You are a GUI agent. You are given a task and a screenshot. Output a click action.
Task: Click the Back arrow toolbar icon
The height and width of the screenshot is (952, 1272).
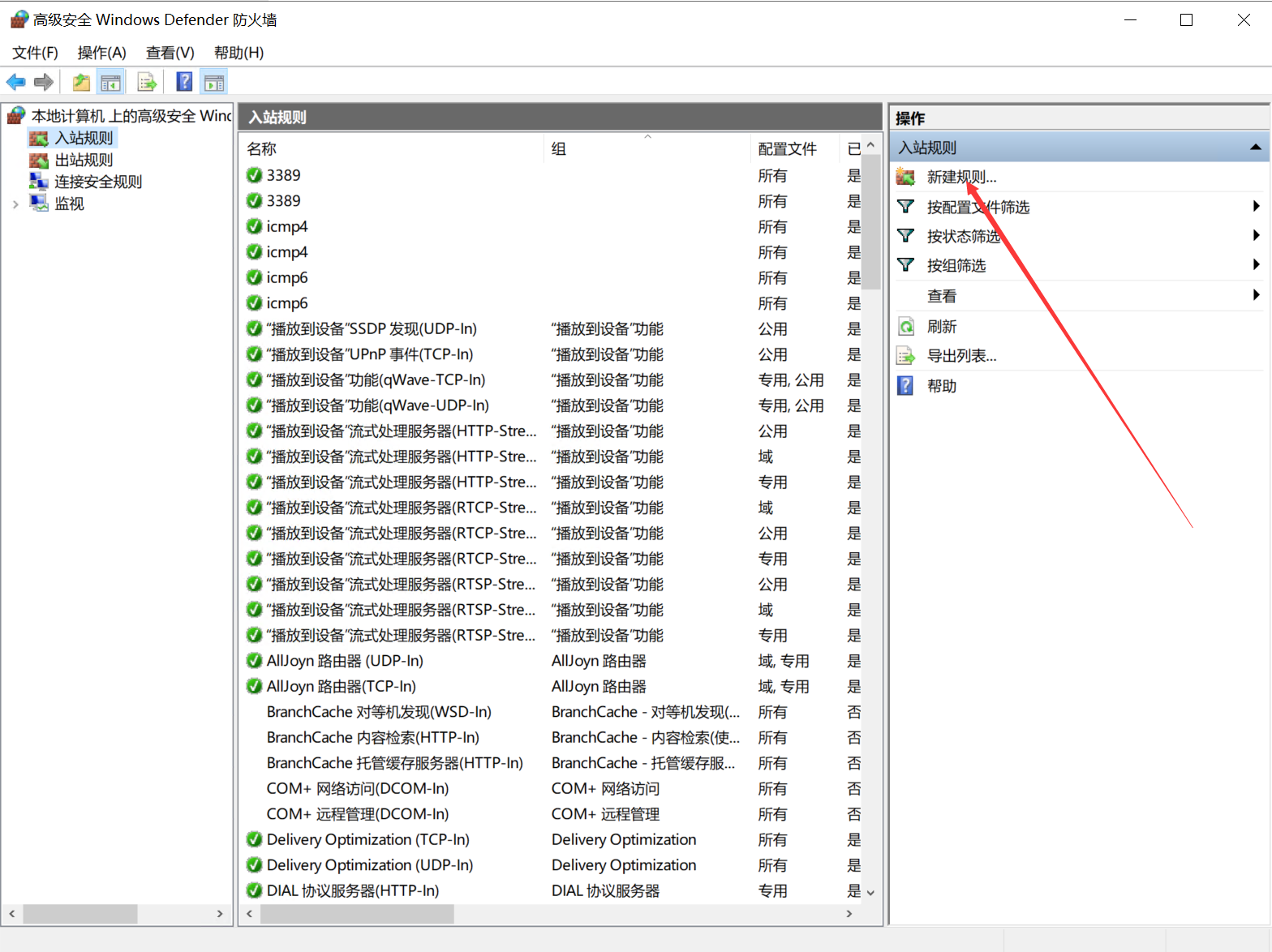[x=15, y=82]
